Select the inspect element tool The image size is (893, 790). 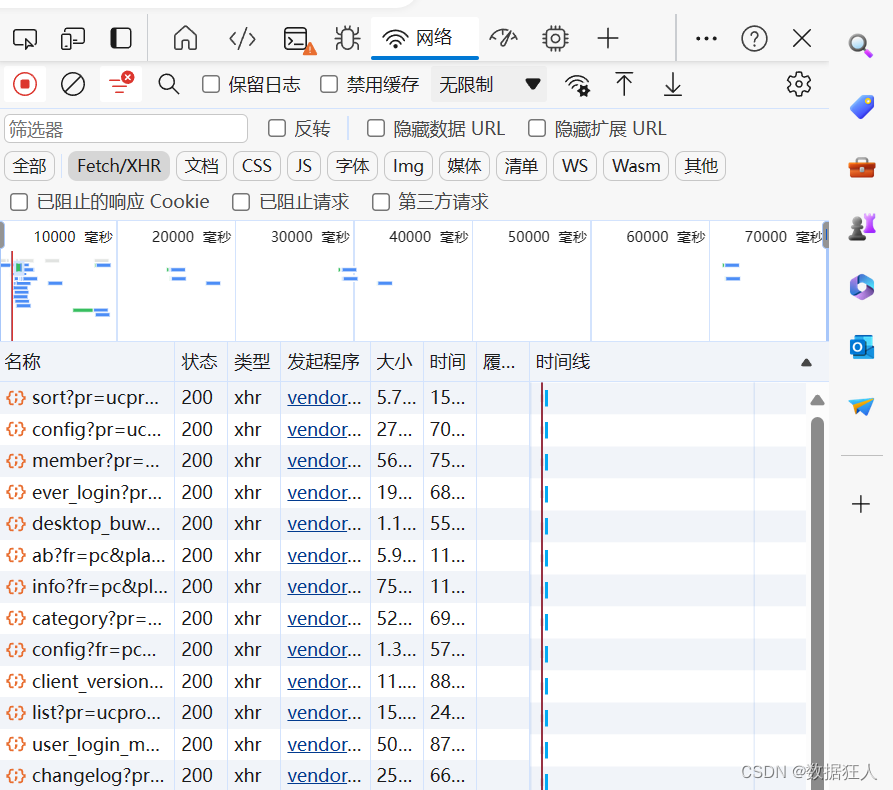coord(24,39)
